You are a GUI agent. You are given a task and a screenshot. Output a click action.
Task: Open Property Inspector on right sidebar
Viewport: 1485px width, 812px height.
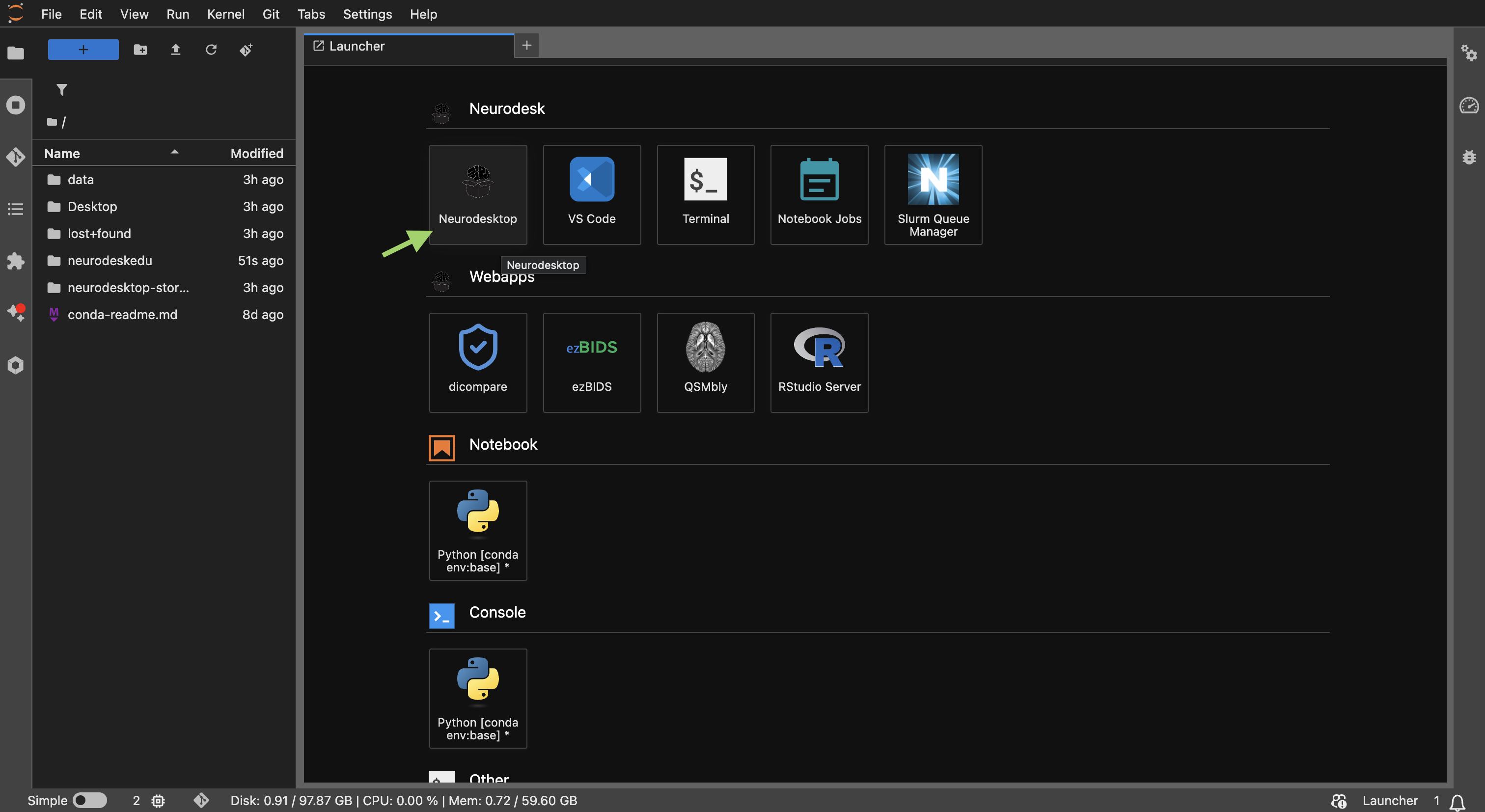pos(1469,53)
